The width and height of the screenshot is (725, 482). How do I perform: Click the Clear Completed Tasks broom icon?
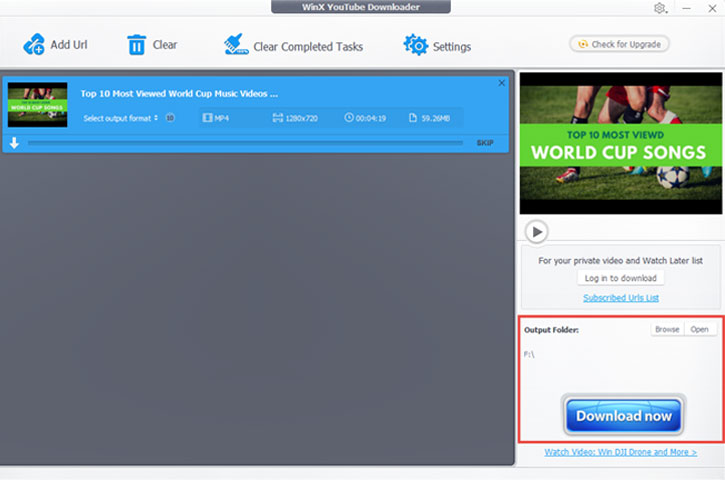[x=236, y=45]
